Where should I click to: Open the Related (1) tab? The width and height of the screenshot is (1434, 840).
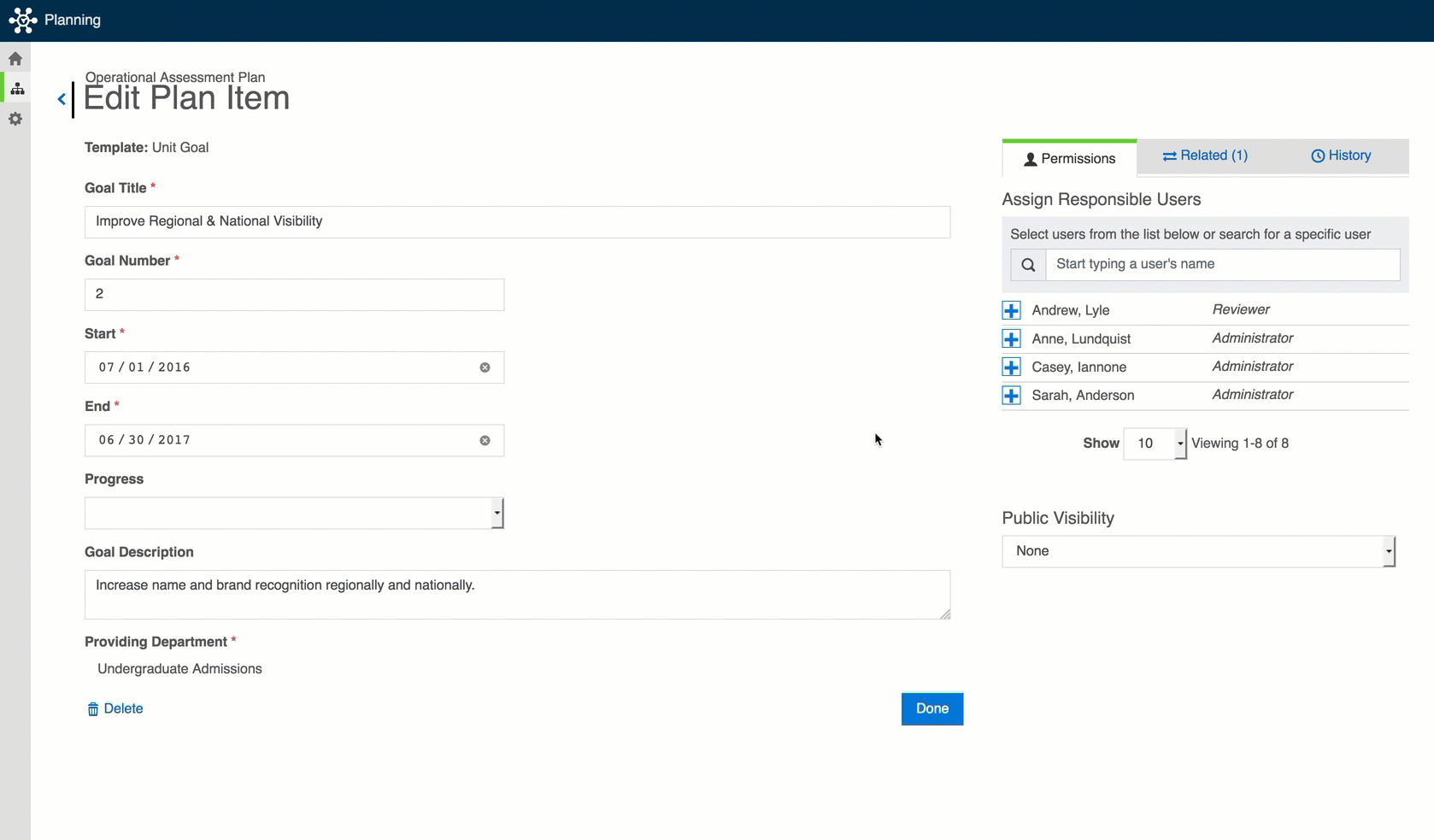click(1205, 156)
